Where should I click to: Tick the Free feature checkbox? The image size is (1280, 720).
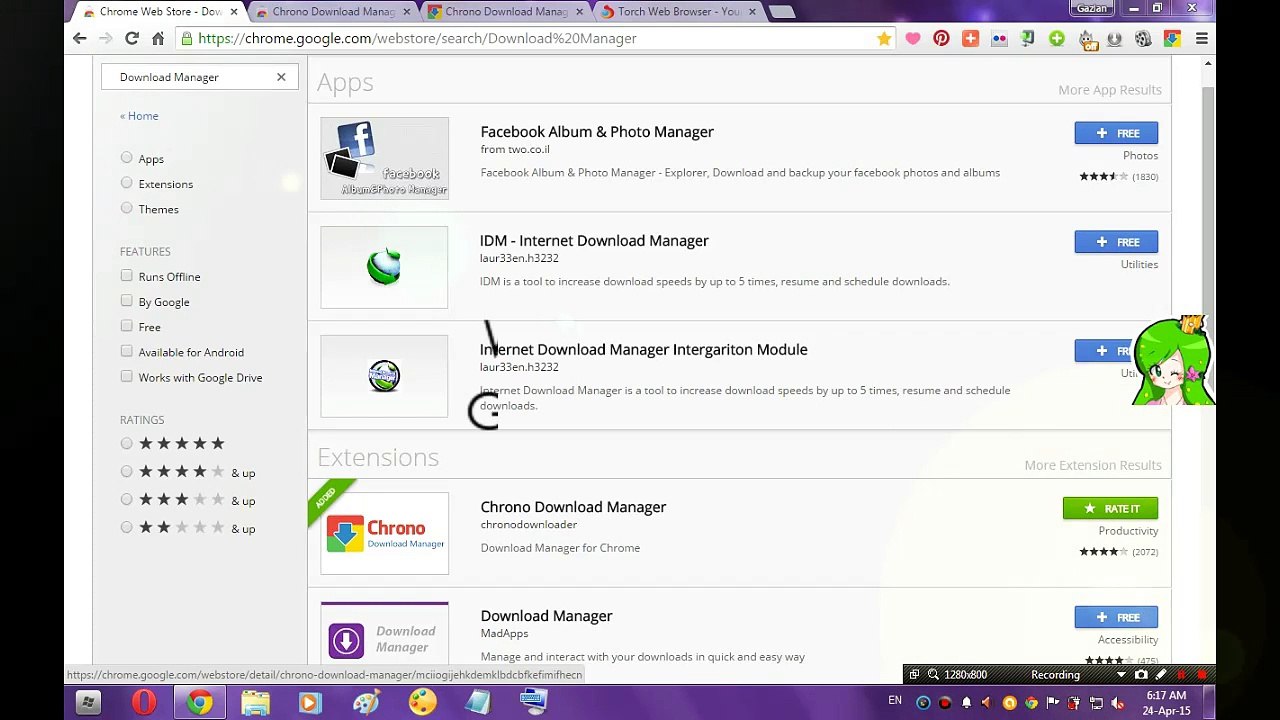(x=126, y=326)
